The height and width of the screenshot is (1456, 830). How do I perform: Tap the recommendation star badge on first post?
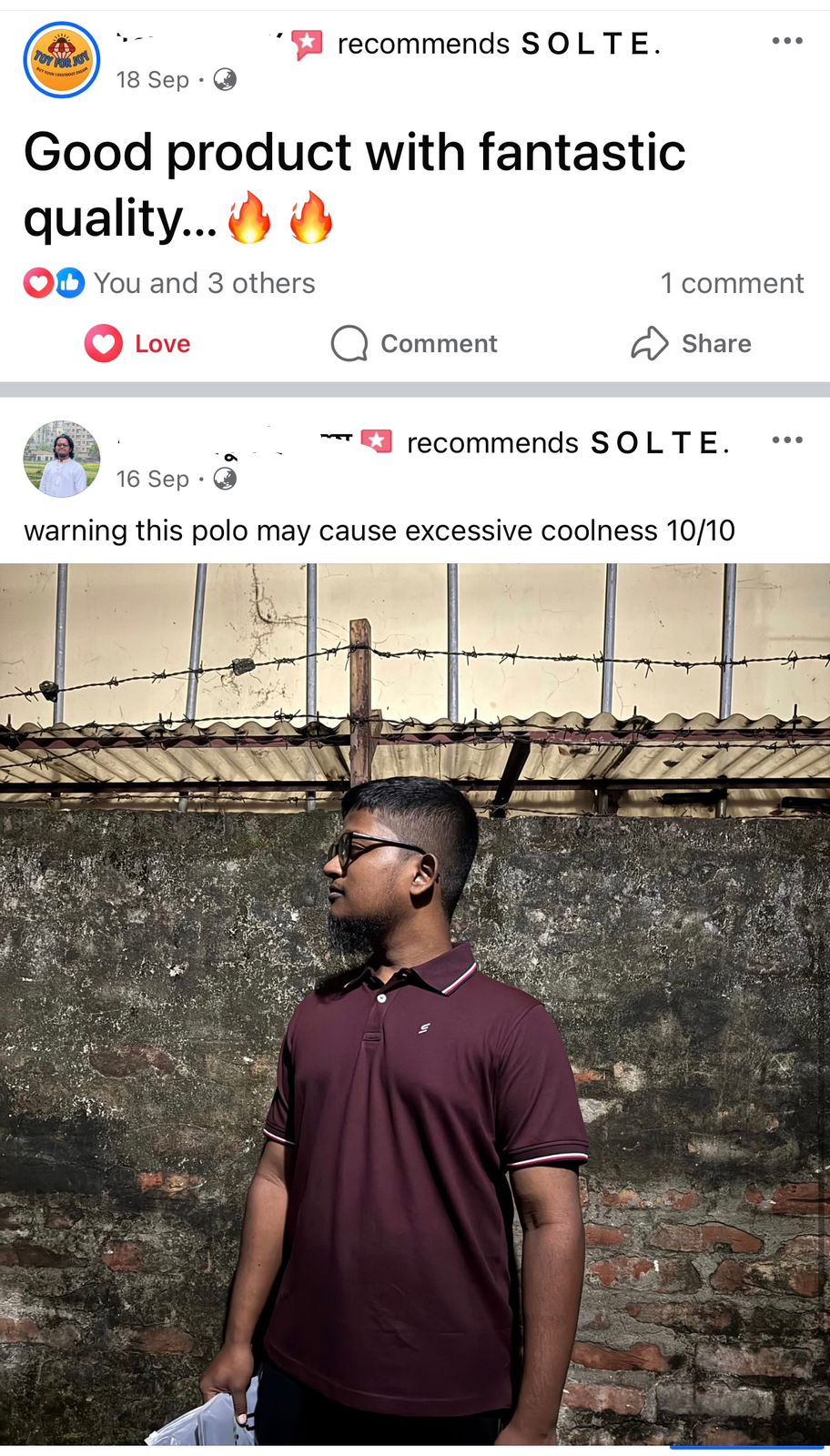point(308,44)
